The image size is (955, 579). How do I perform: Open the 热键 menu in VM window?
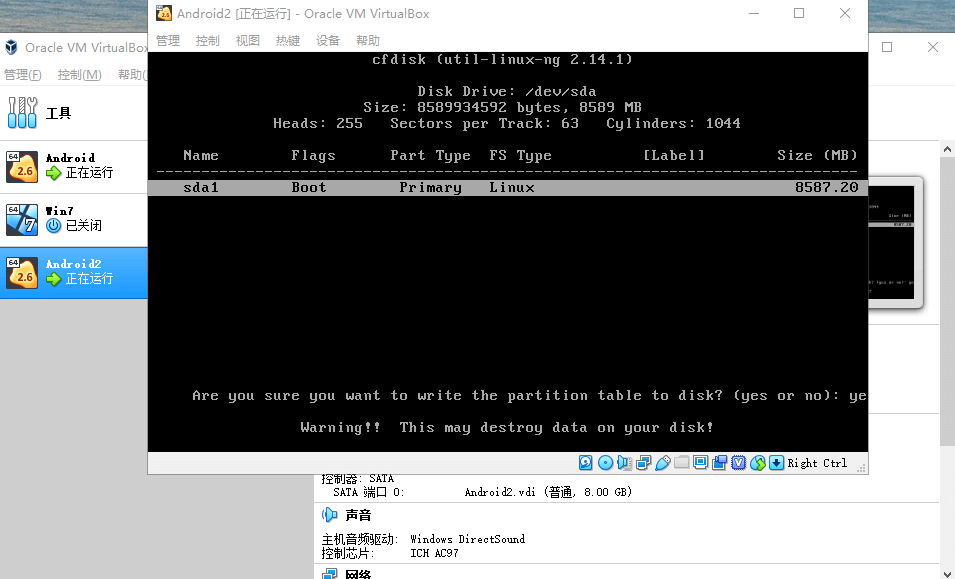pos(288,41)
